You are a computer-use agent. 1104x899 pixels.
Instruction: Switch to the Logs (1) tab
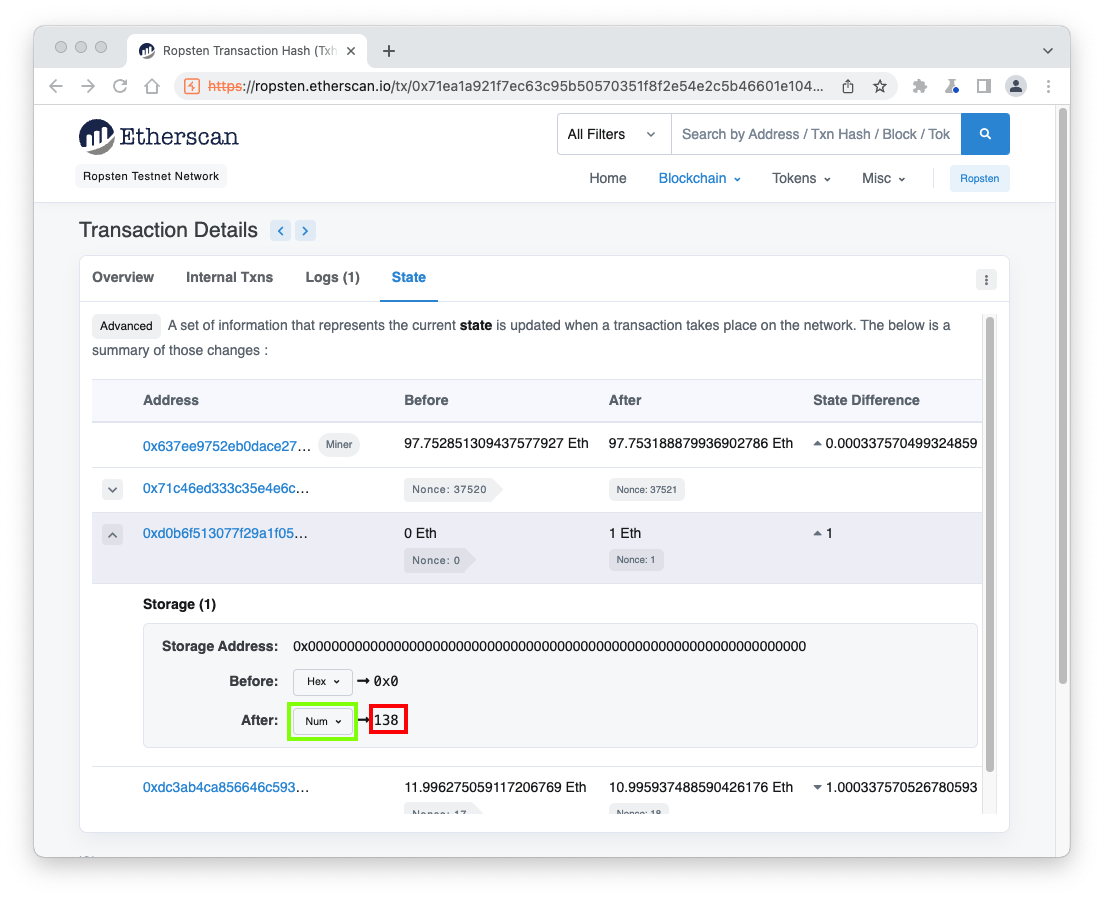(x=332, y=277)
